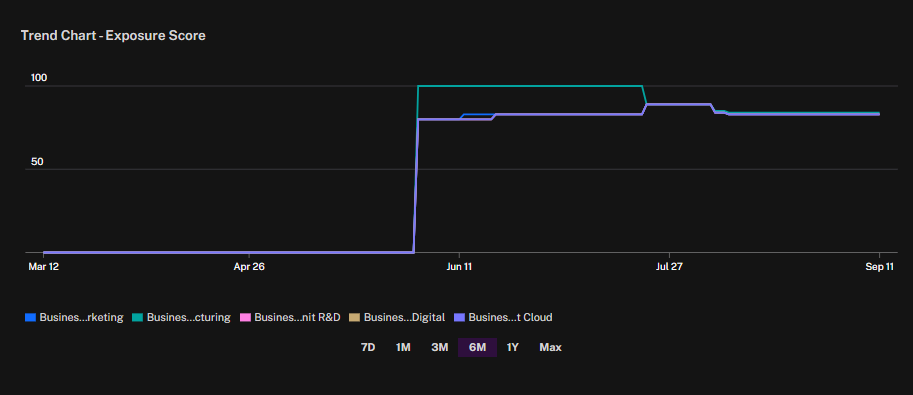This screenshot has width=913, height=395.
Task: Click the Jul 27 axis marker
Action: 669,267
